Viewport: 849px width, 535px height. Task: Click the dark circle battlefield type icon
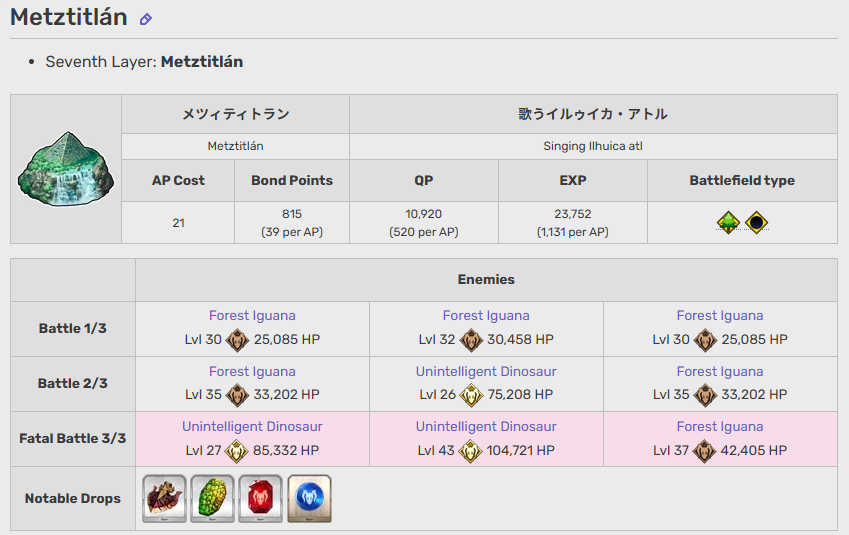[x=756, y=223]
